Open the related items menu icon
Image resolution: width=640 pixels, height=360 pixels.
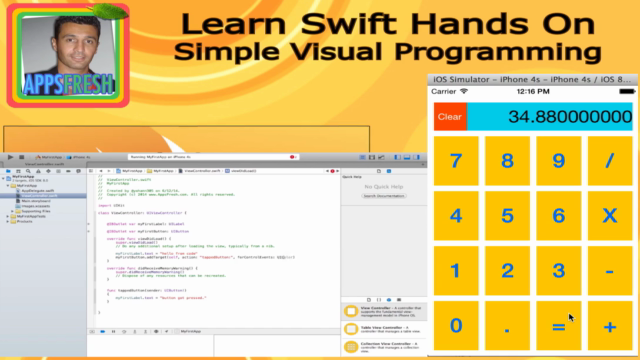click(91, 171)
